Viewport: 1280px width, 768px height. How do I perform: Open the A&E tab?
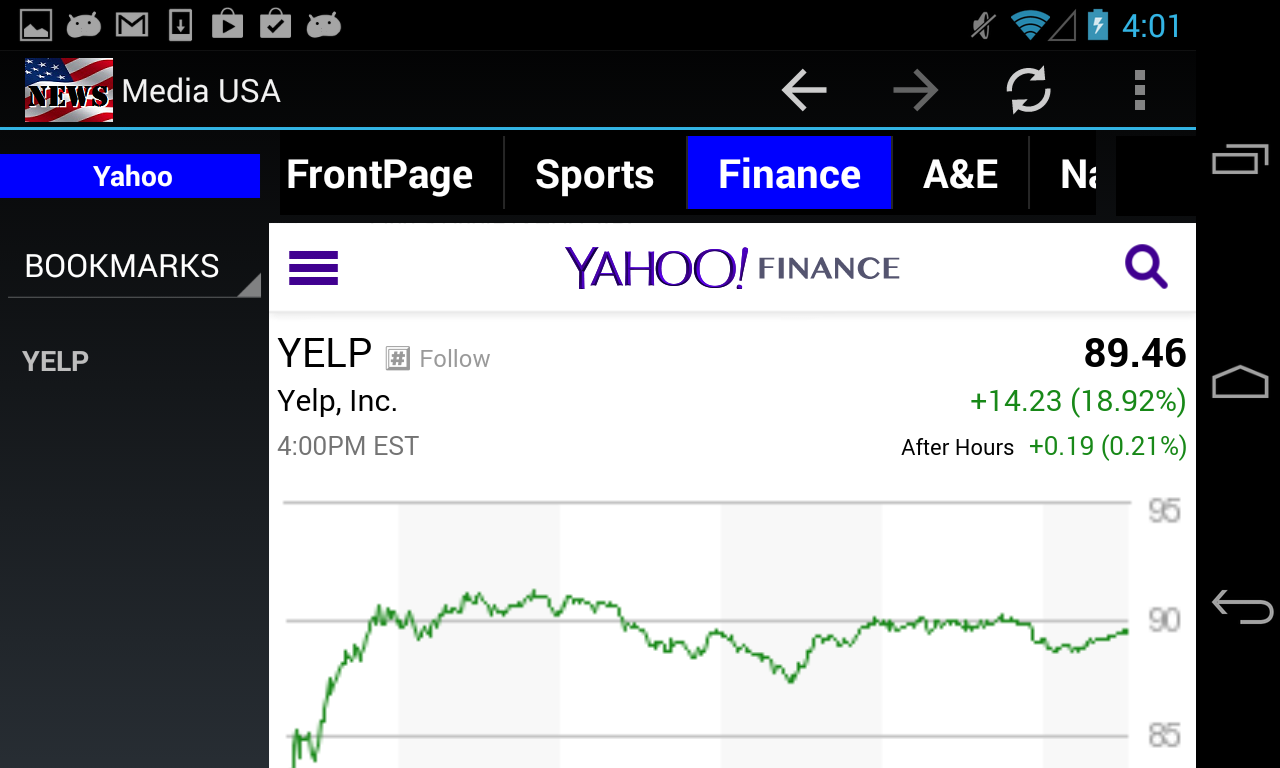[x=960, y=175]
